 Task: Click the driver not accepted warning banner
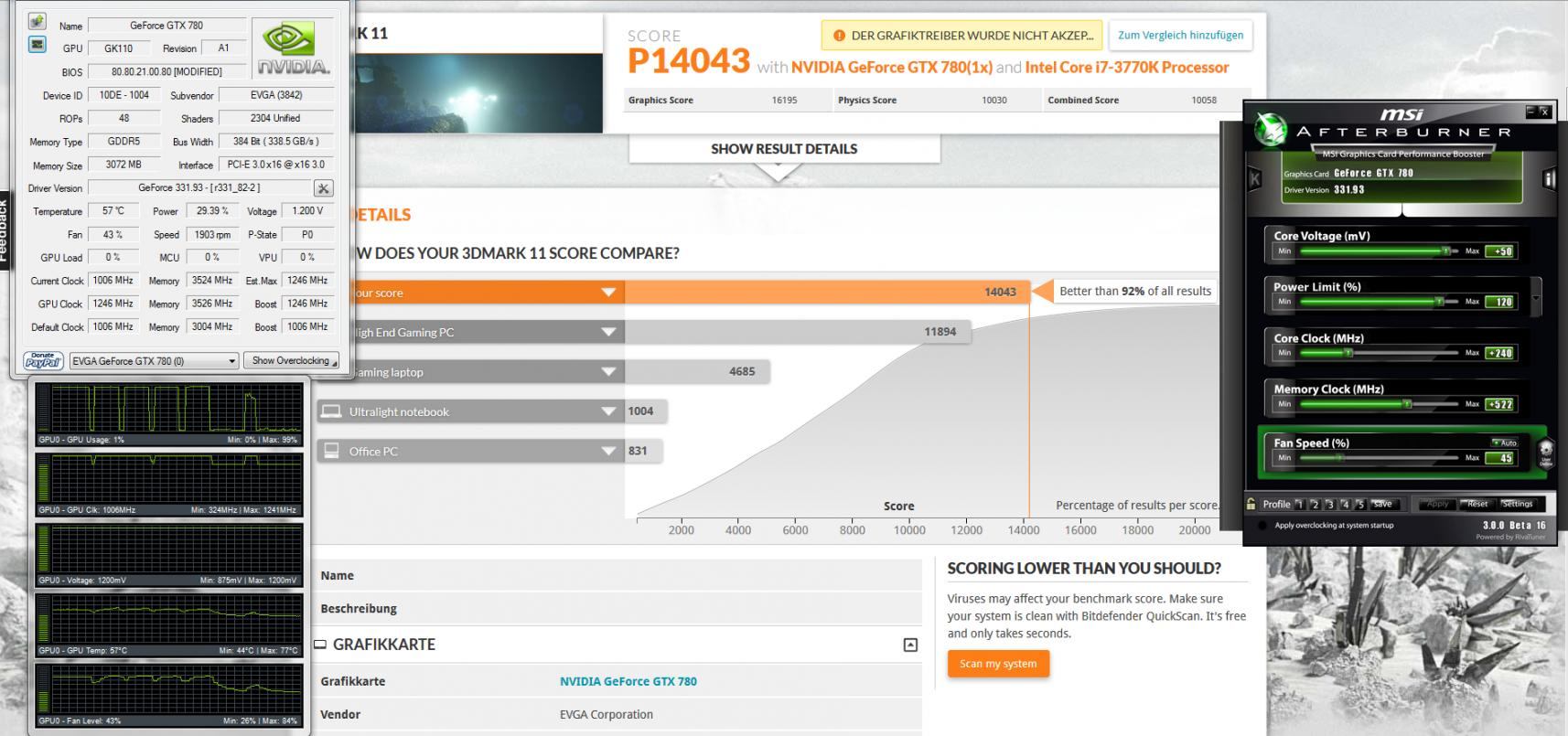pyautogui.click(x=961, y=36)
